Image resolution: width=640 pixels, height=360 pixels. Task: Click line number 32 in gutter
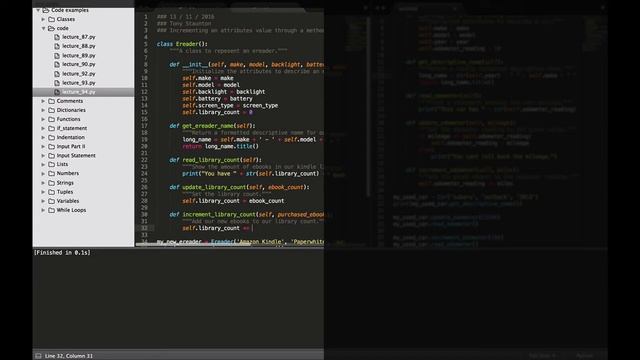(144, 228)
